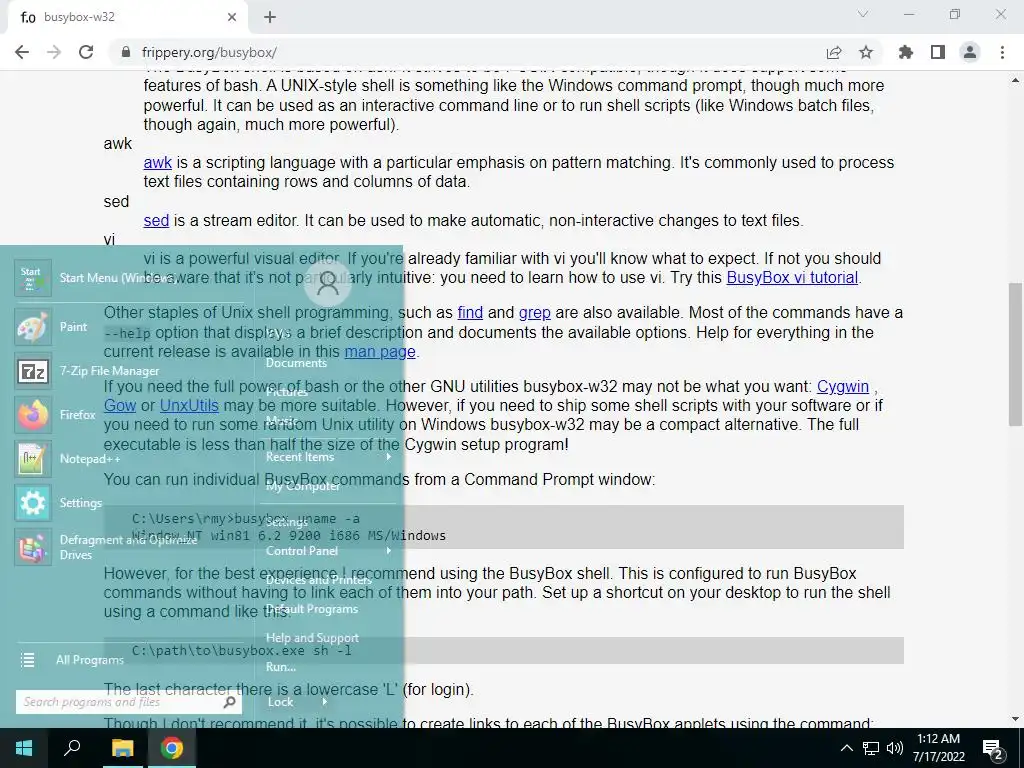Toggle Chrome side panel
The image size is (1024, 768).
click(x=938, y=52)
